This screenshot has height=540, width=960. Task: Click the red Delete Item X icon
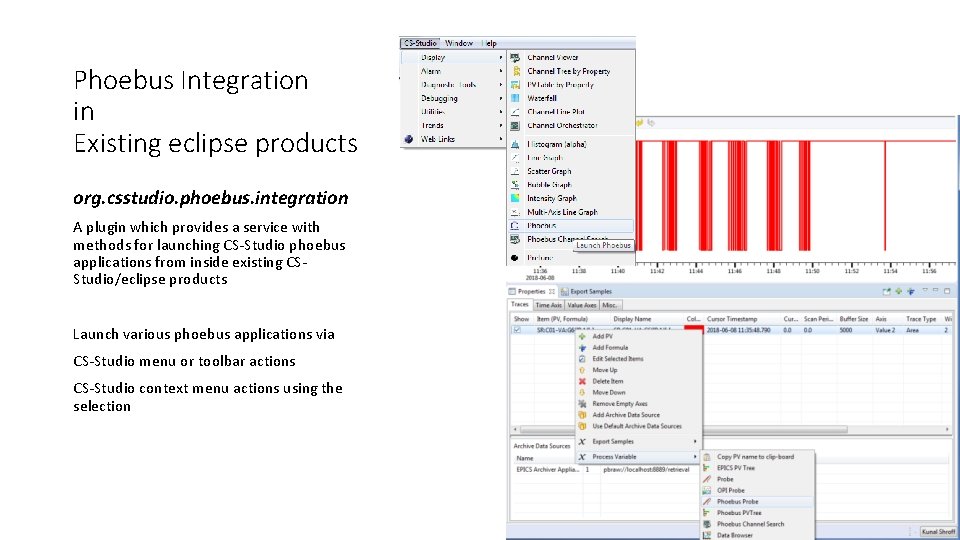582,381
